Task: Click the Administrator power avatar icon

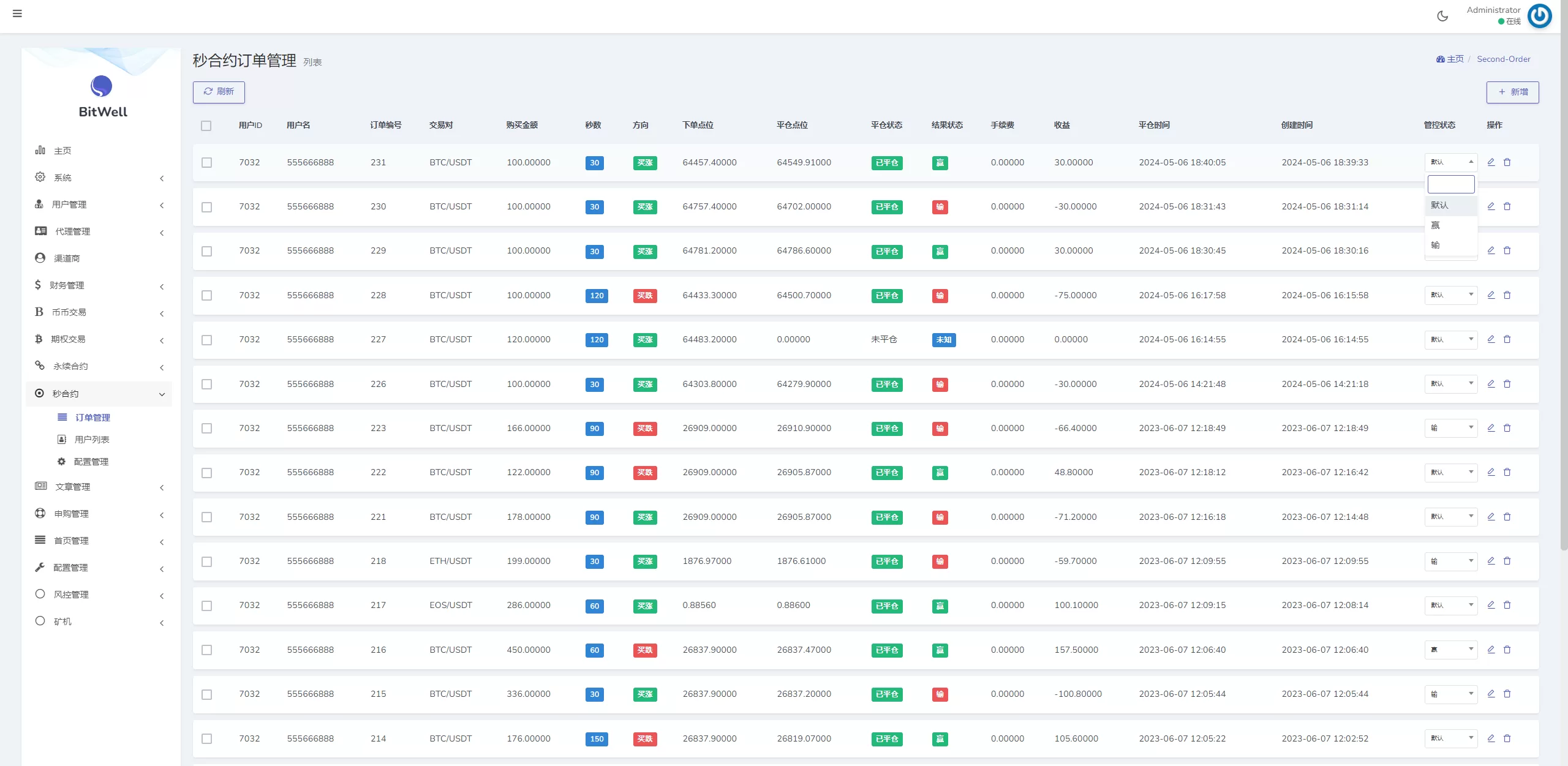Action: click(x=1539, y=16)
